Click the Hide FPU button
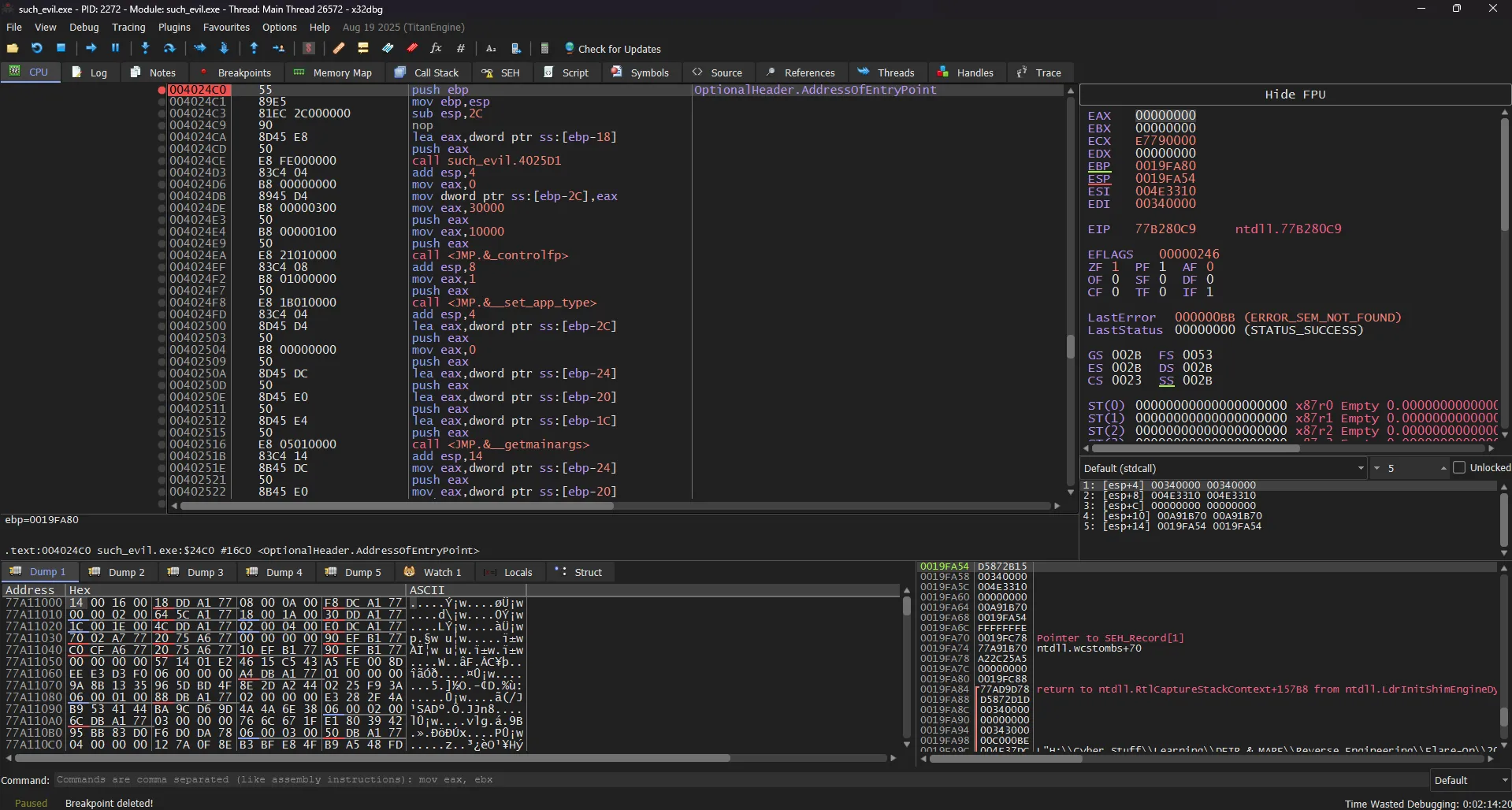This screenshot has height=810, width=1512. 1295,95
